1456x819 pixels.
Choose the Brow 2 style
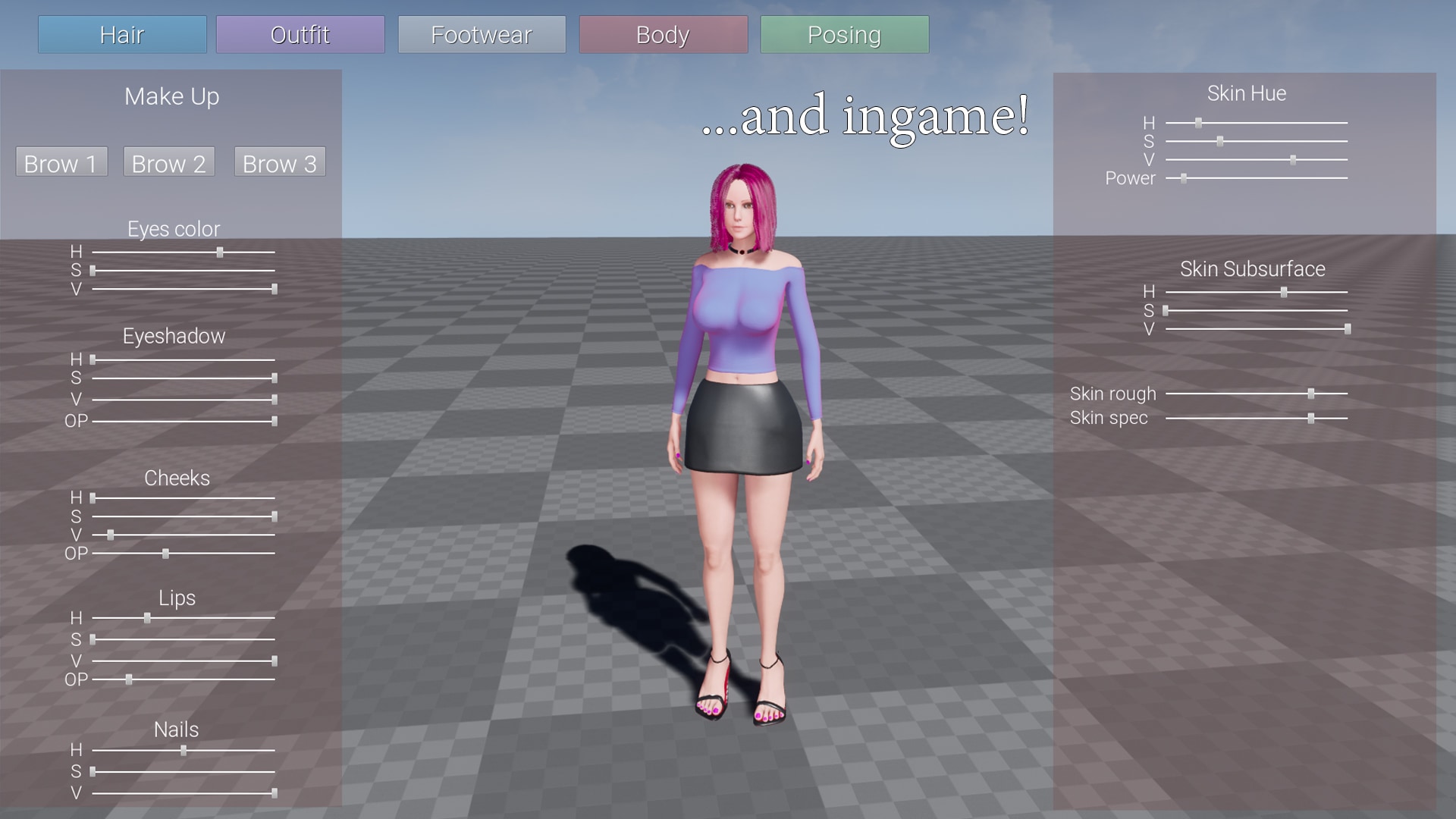coord(169,162)
